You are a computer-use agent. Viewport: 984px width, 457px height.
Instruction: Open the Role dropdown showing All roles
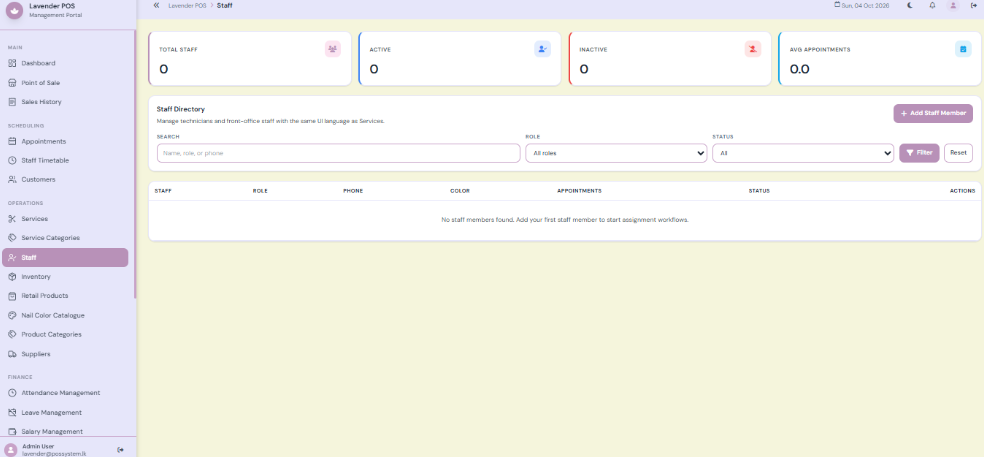coord(616,153)
